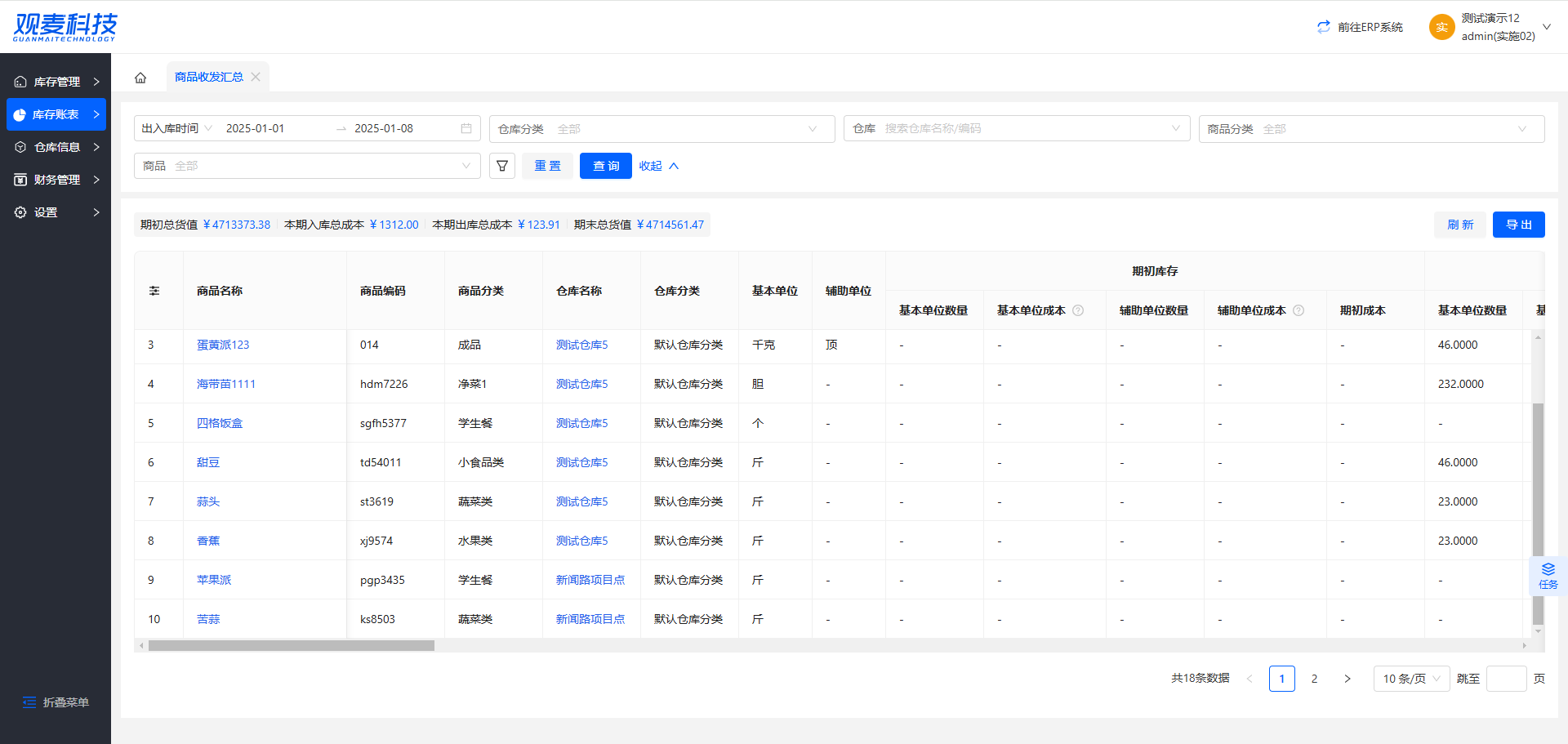
Task: Collapse filters using 收起
Action: pos(658,166)
